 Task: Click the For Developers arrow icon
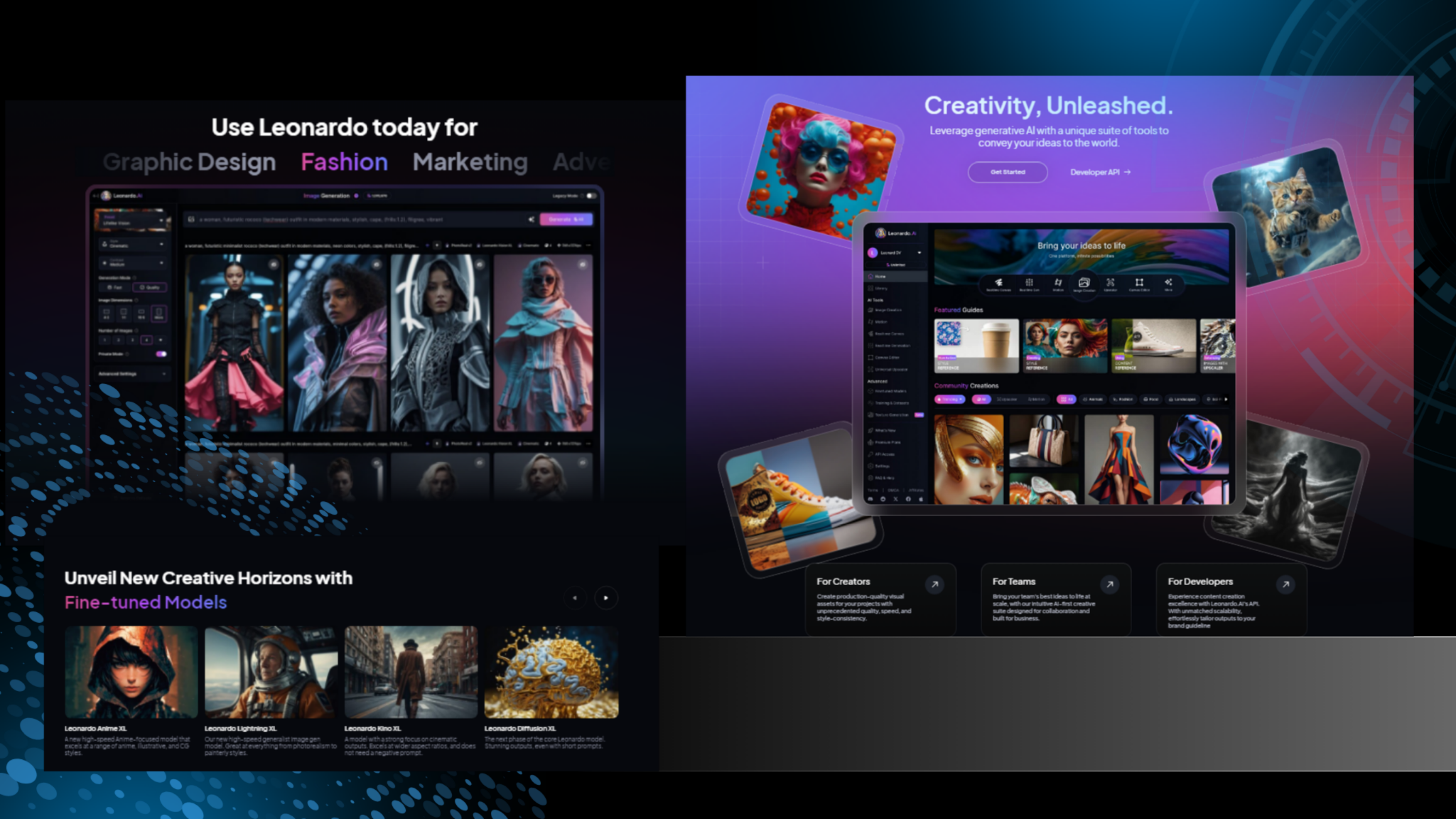(1285, 584)
